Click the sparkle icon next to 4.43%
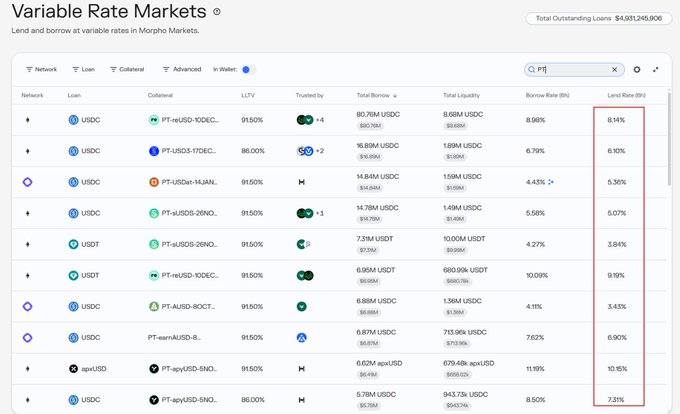 (x=551, y=182)
